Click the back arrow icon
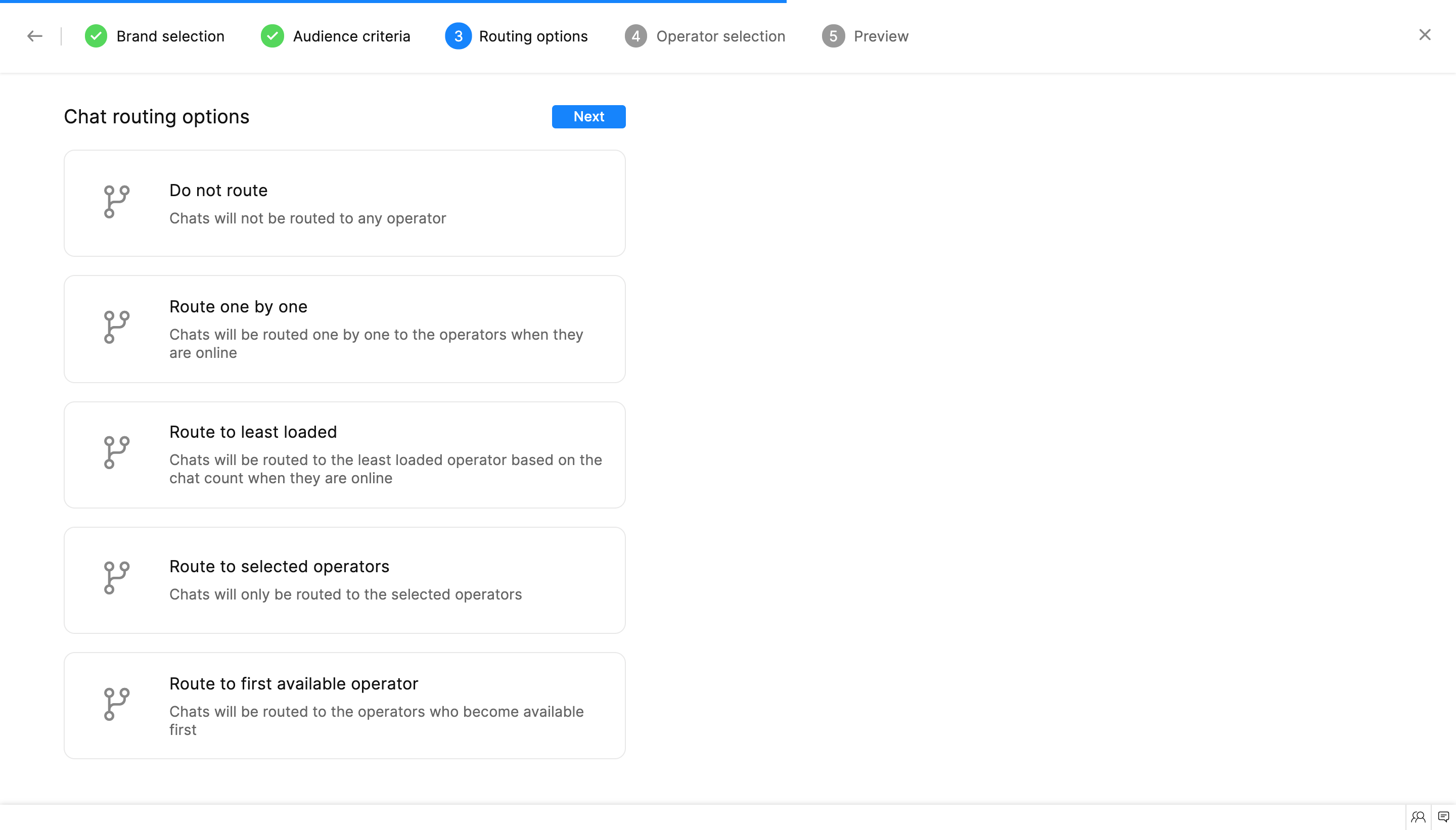This screenshot has height=830, width=1456. click(35, 36)
